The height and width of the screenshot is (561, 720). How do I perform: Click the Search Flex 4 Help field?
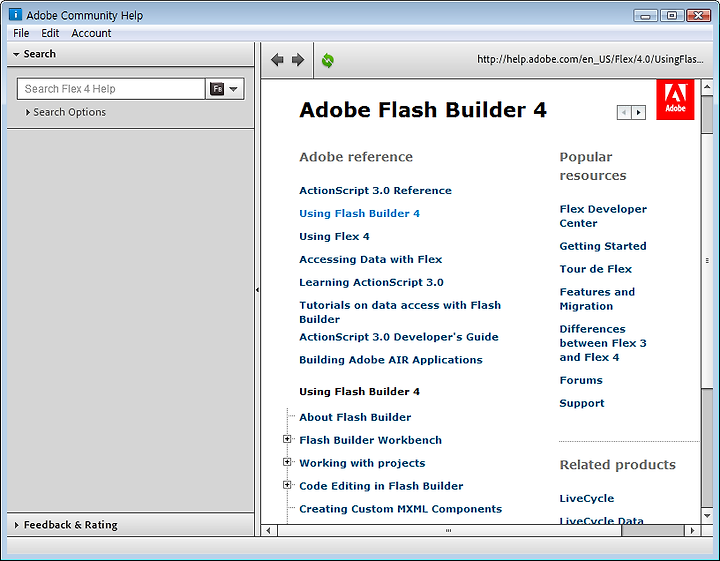(111, 89)
